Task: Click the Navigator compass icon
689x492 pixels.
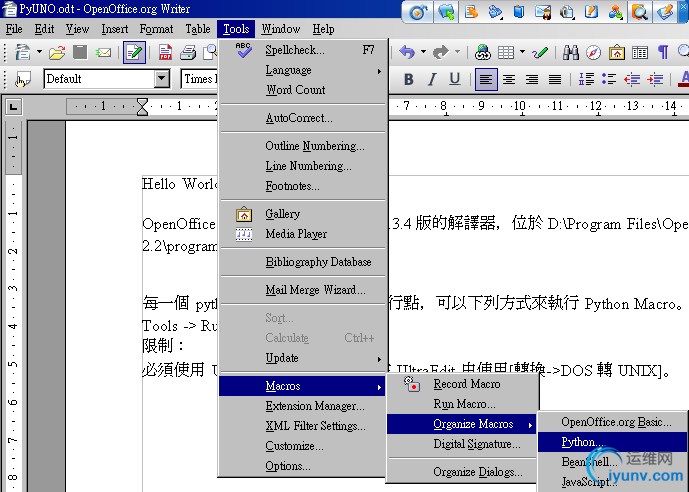Action: coord(593,52)
